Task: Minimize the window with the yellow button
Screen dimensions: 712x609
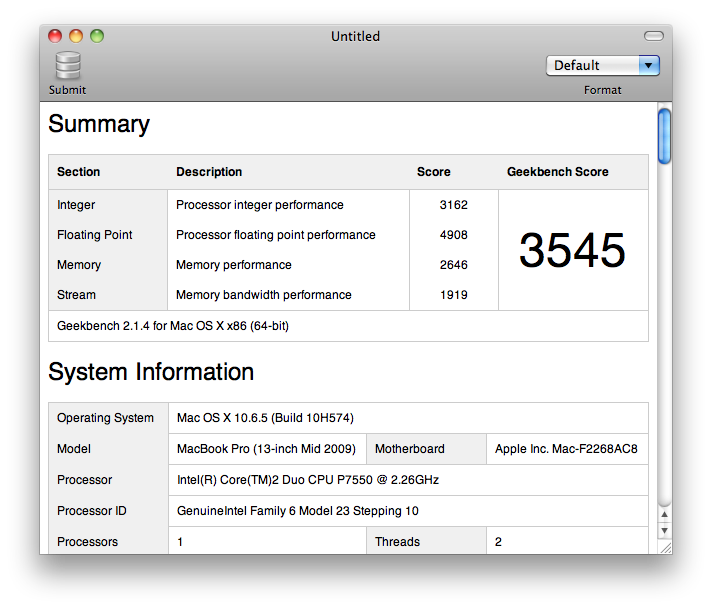Action: [x=76, y=36]
